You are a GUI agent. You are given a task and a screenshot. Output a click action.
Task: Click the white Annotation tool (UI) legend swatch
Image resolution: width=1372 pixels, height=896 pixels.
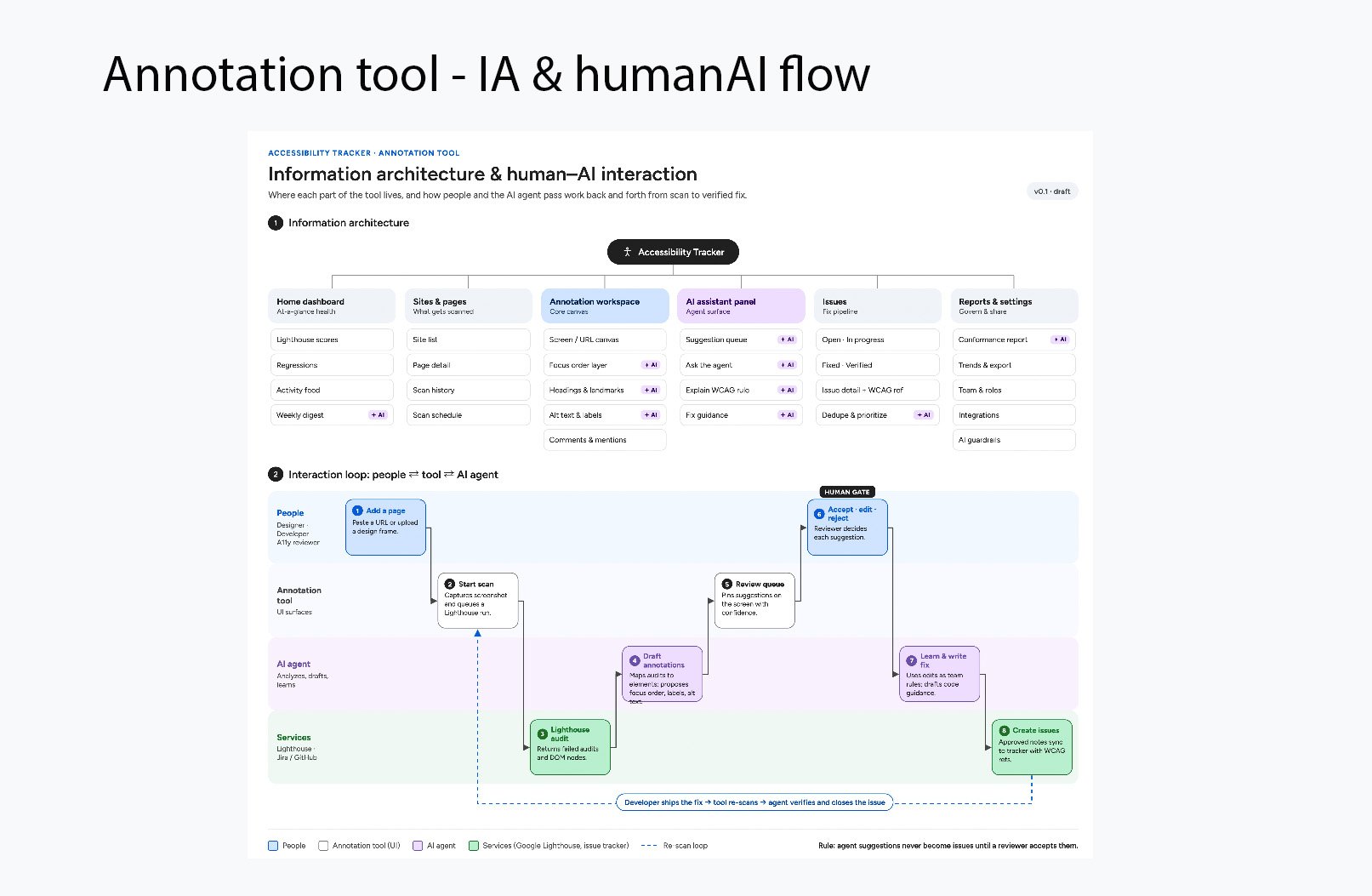pyautogui.click(x=323, y=846)
